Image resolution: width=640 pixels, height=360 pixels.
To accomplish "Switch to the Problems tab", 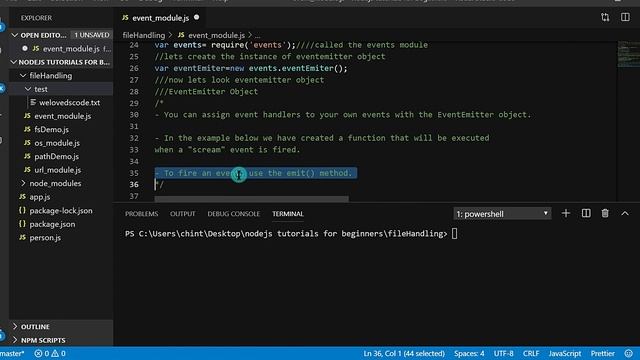I will click(x=141, y=213).
